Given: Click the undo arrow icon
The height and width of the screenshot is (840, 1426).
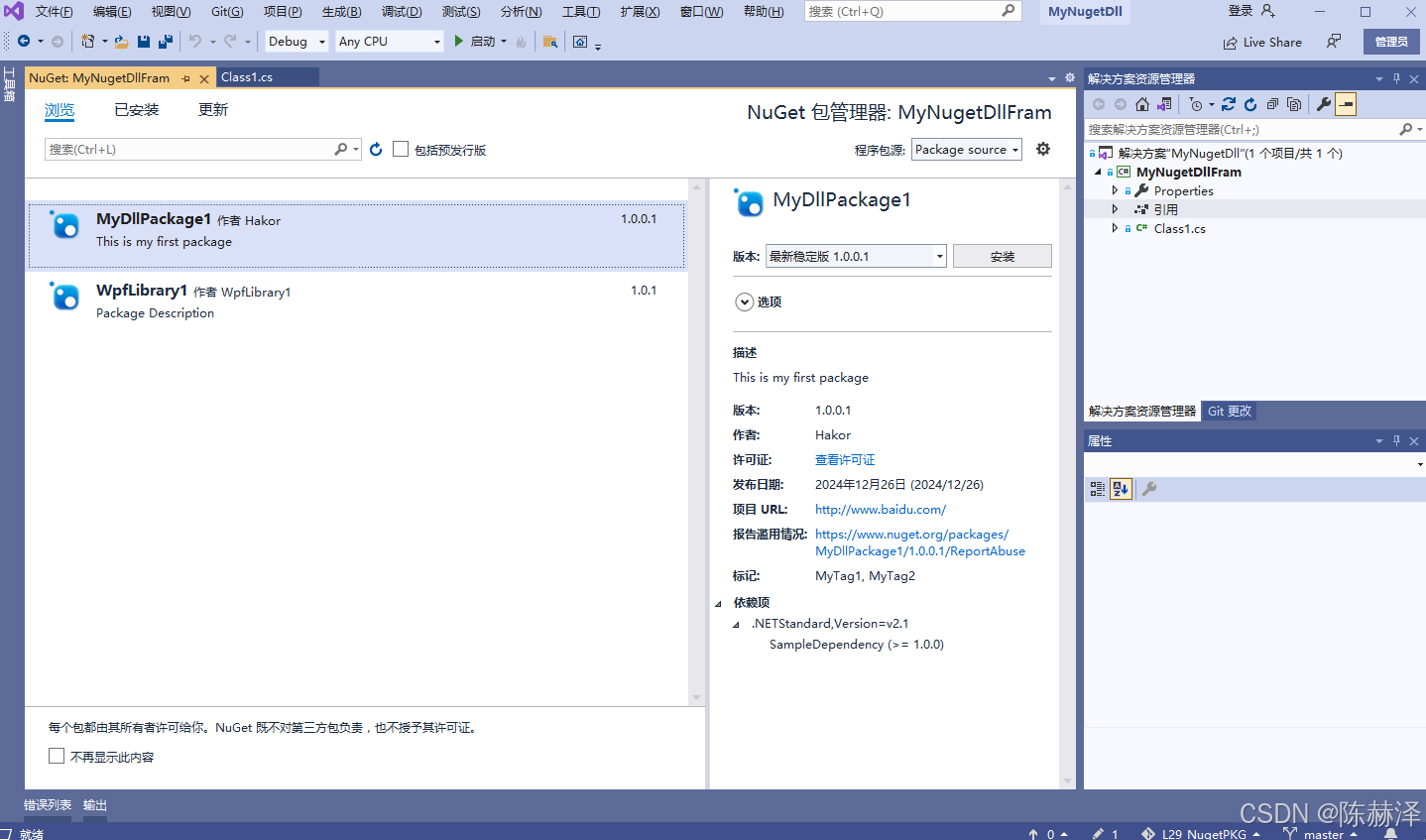Looking at the screenshot, I should pyautogui.click(x=195, y=42).
